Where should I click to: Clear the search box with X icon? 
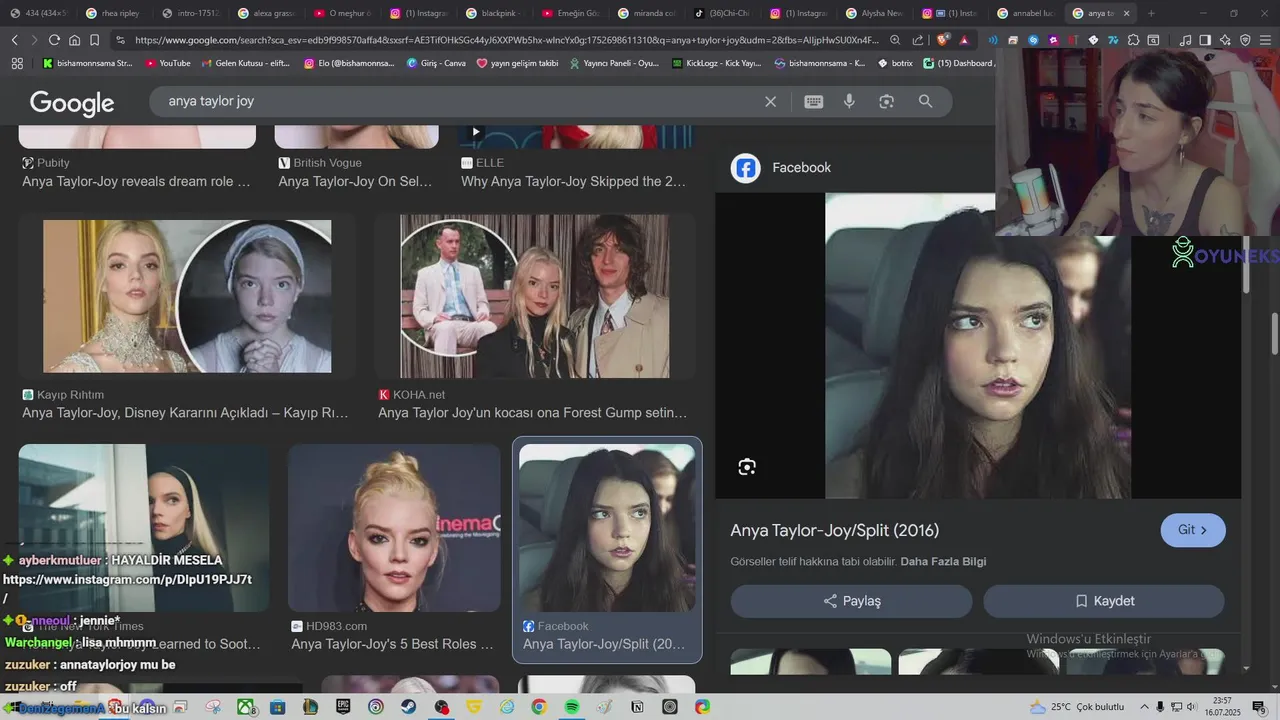pyautogui.click(x=770, y=101)
